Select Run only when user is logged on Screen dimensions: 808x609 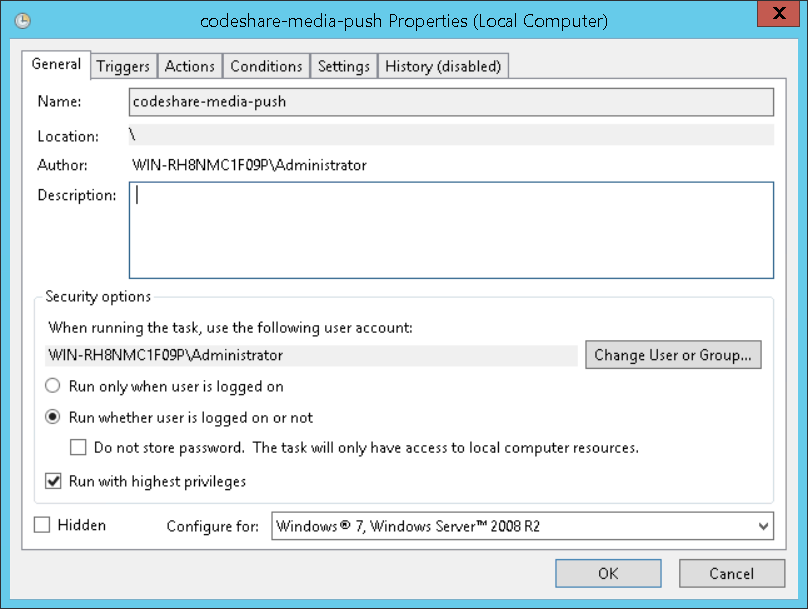(53, 386)
